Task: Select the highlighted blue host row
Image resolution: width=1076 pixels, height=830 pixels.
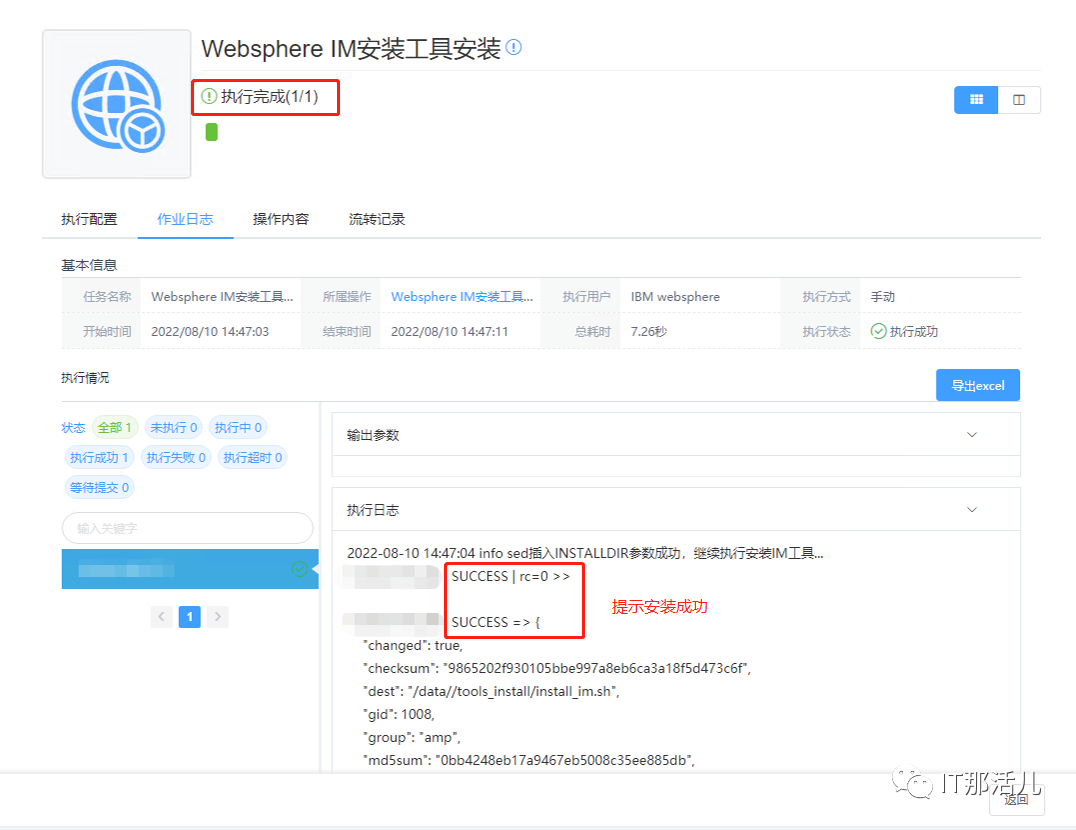Action: click(x=190, y=569)
